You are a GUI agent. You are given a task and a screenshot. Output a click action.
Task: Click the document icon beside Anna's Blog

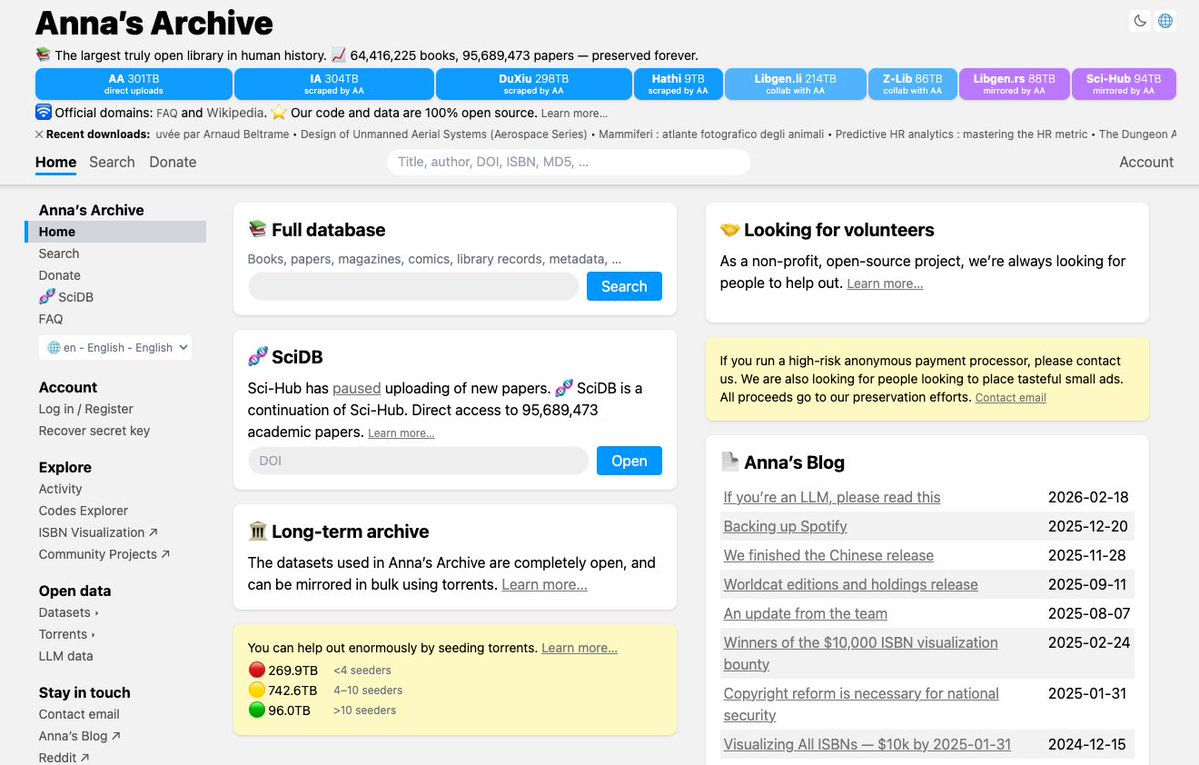pos(730,461)
